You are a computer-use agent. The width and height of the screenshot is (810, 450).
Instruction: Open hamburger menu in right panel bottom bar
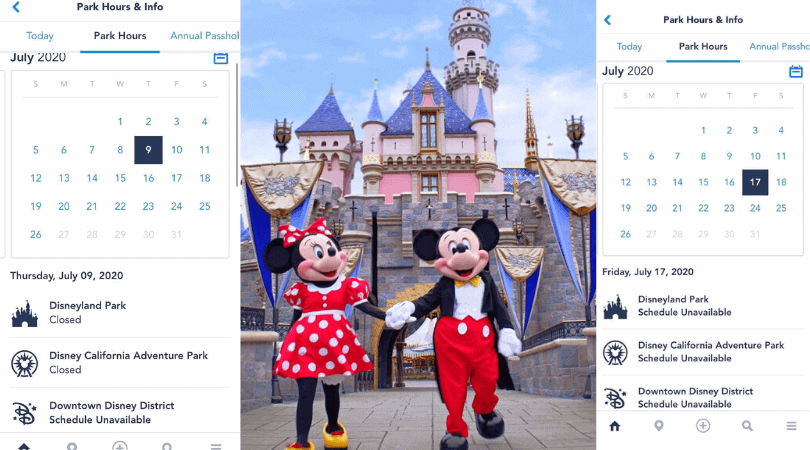791,426
